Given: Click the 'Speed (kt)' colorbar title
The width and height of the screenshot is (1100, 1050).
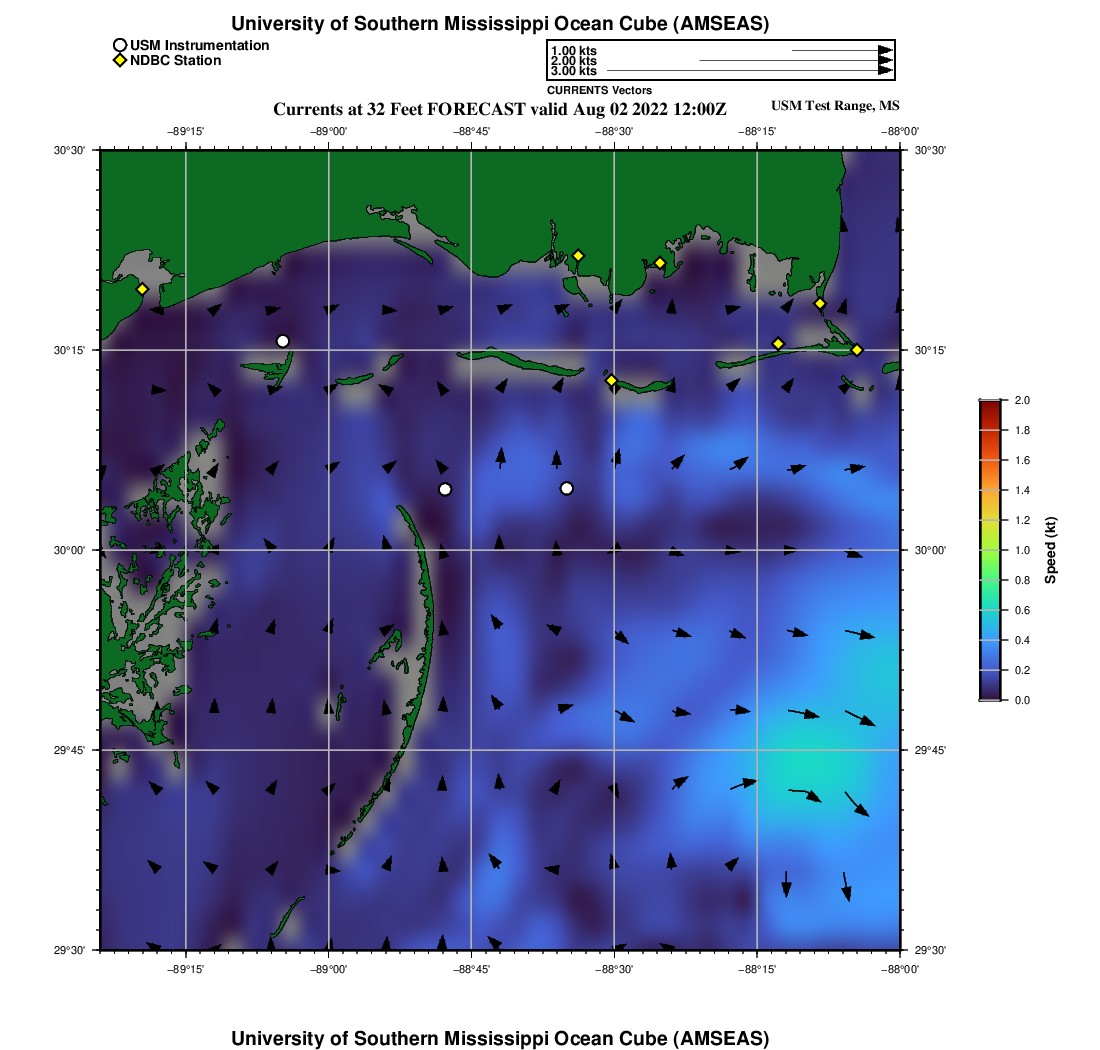Looking at the screenshot, I should (1050, 551).
